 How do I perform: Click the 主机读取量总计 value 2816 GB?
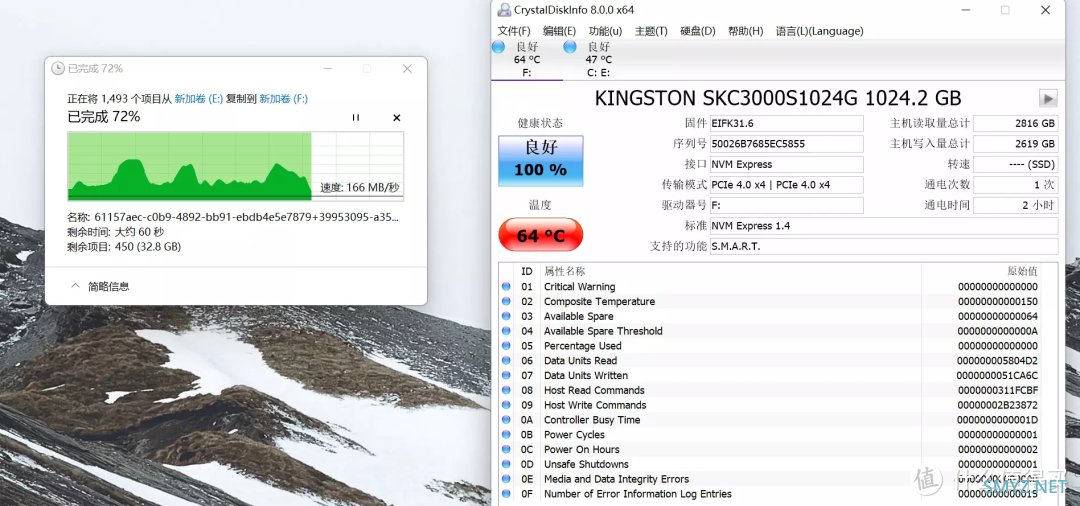[x=1015, y=123]
